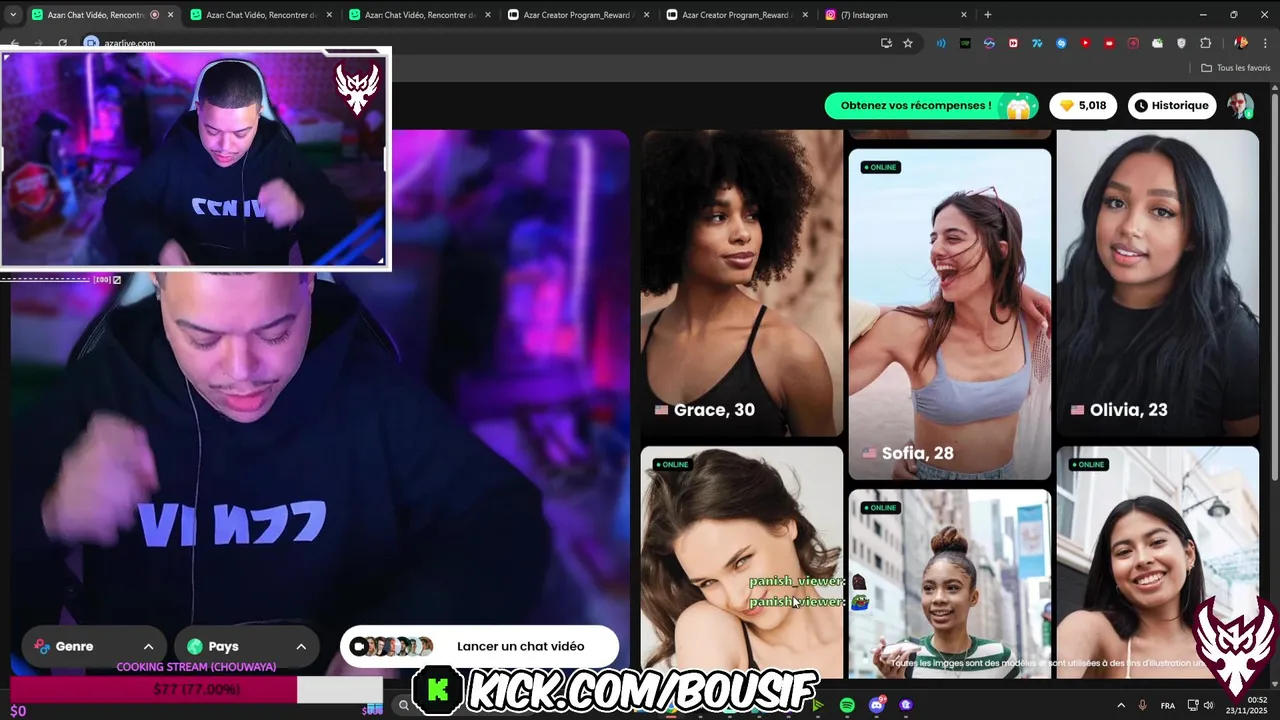Open the Azar user profile avatar

[1240, 105]
